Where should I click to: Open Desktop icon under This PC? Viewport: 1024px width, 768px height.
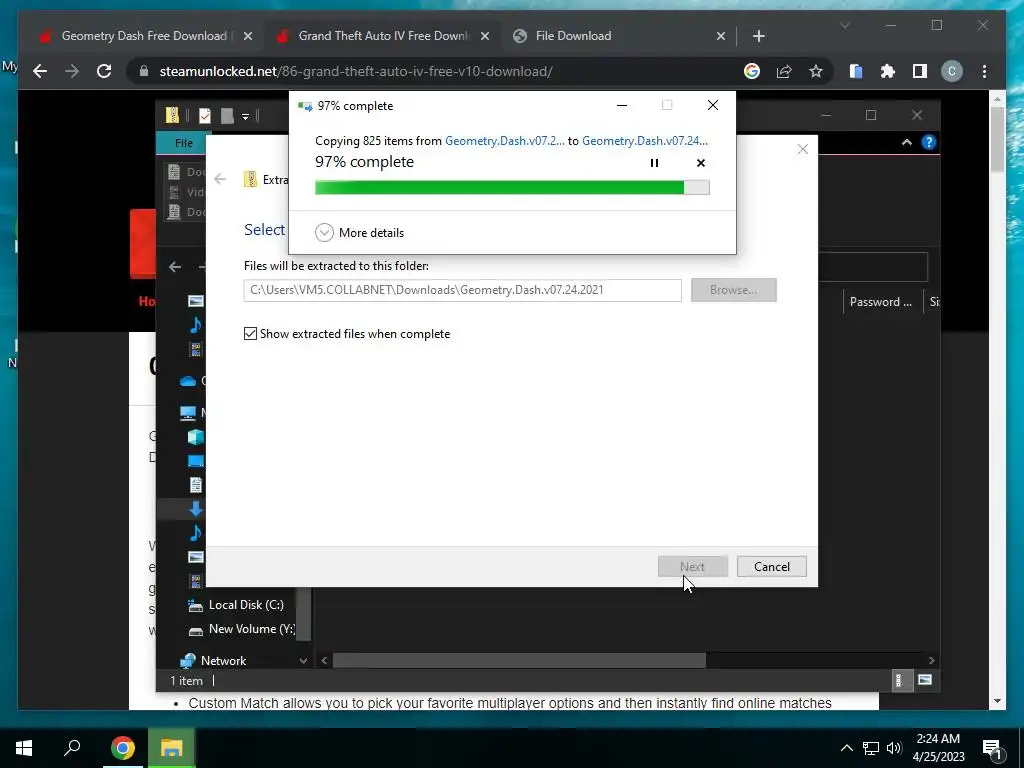[x=196, y=461]
